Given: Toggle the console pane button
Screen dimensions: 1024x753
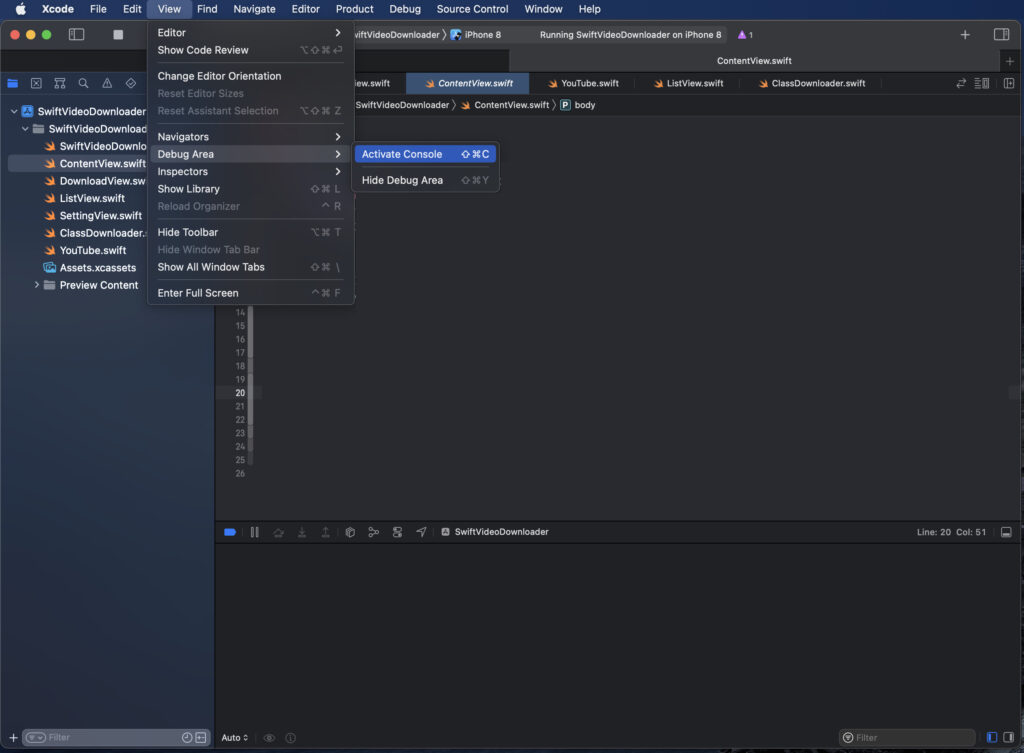Looking at the screenshot, I should pos(1008,737).
